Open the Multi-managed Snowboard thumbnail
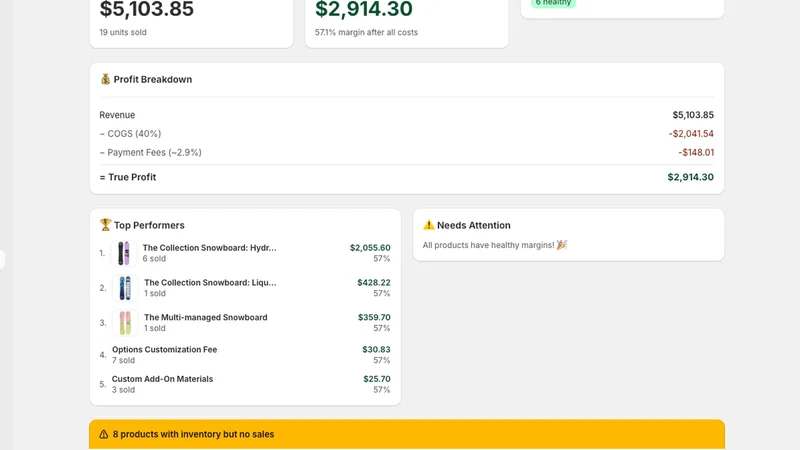The image size is (800, 450). pyautogui.click(x=125, y=322)
